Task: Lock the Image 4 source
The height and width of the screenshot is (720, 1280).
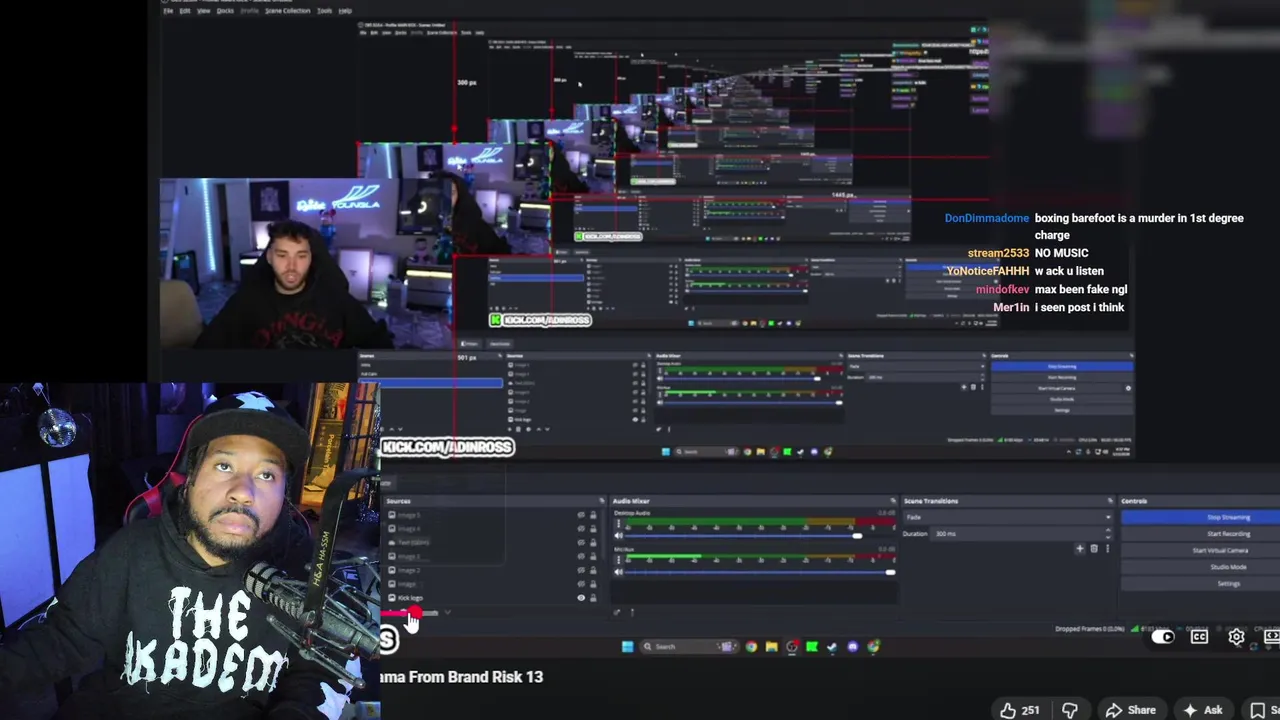Action: (x=593, y=529)
